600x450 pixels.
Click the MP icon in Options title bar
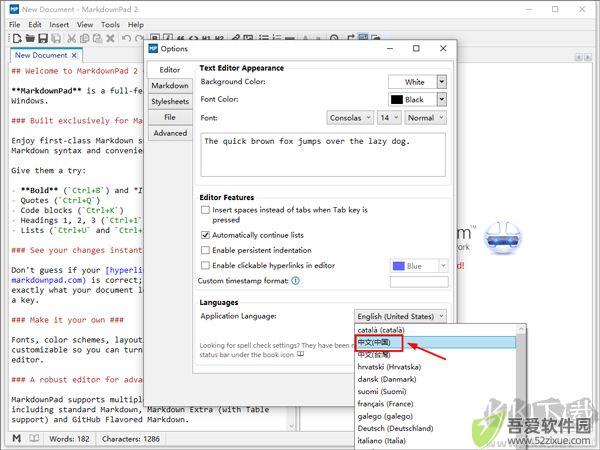coord(153,48)
